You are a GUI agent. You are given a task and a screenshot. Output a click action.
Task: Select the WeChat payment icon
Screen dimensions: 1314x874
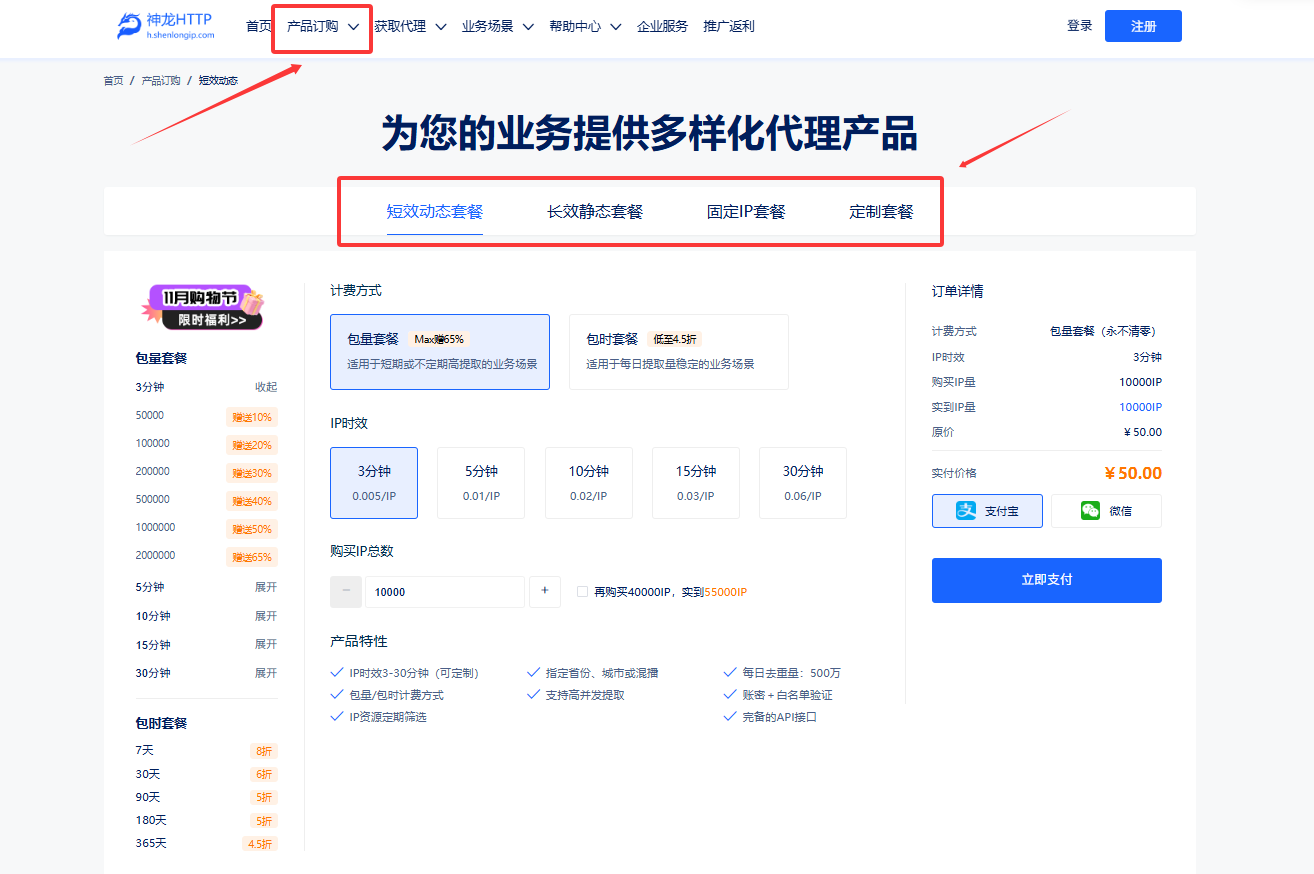click(1090, 511)
